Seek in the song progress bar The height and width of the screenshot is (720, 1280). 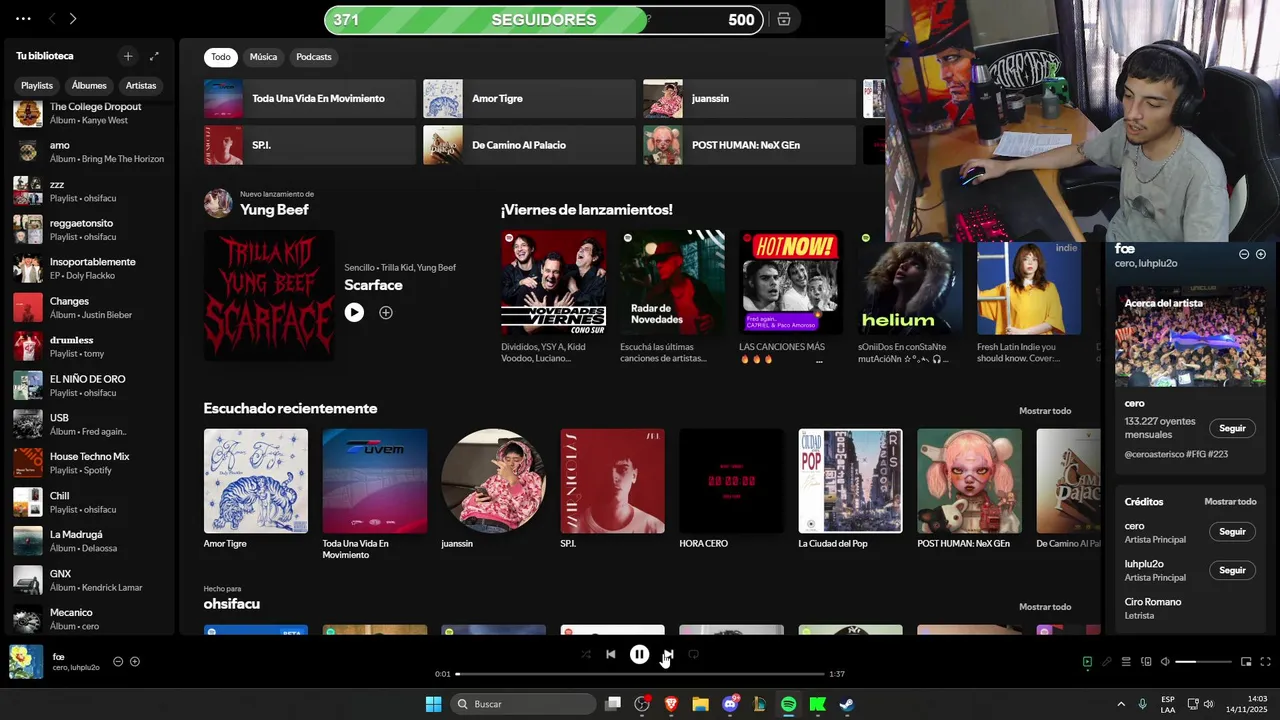click(640, 674)
